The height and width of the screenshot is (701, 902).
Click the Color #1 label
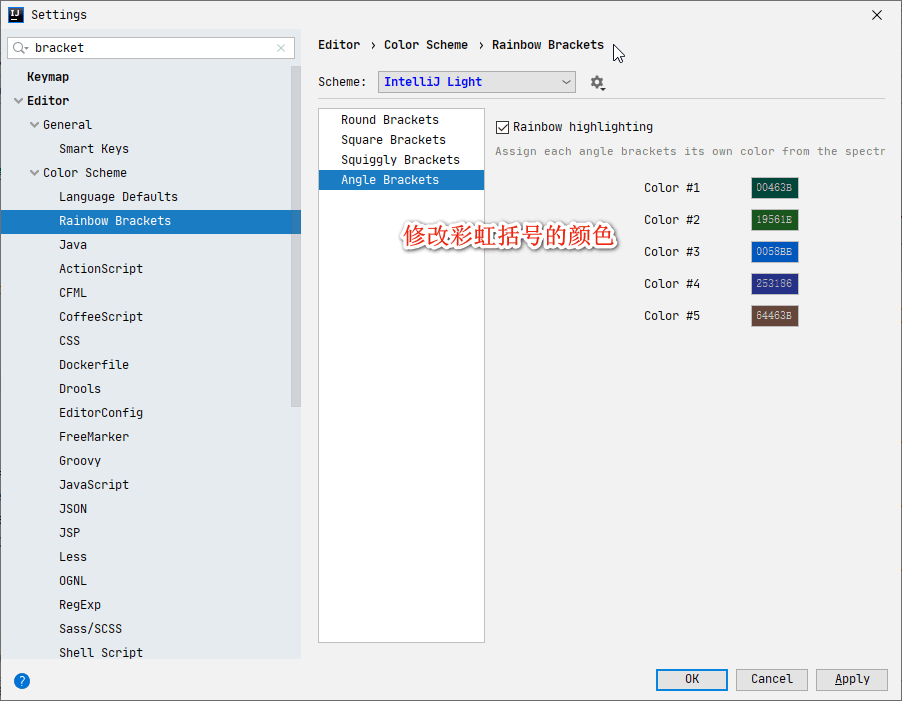pos(672,188)
